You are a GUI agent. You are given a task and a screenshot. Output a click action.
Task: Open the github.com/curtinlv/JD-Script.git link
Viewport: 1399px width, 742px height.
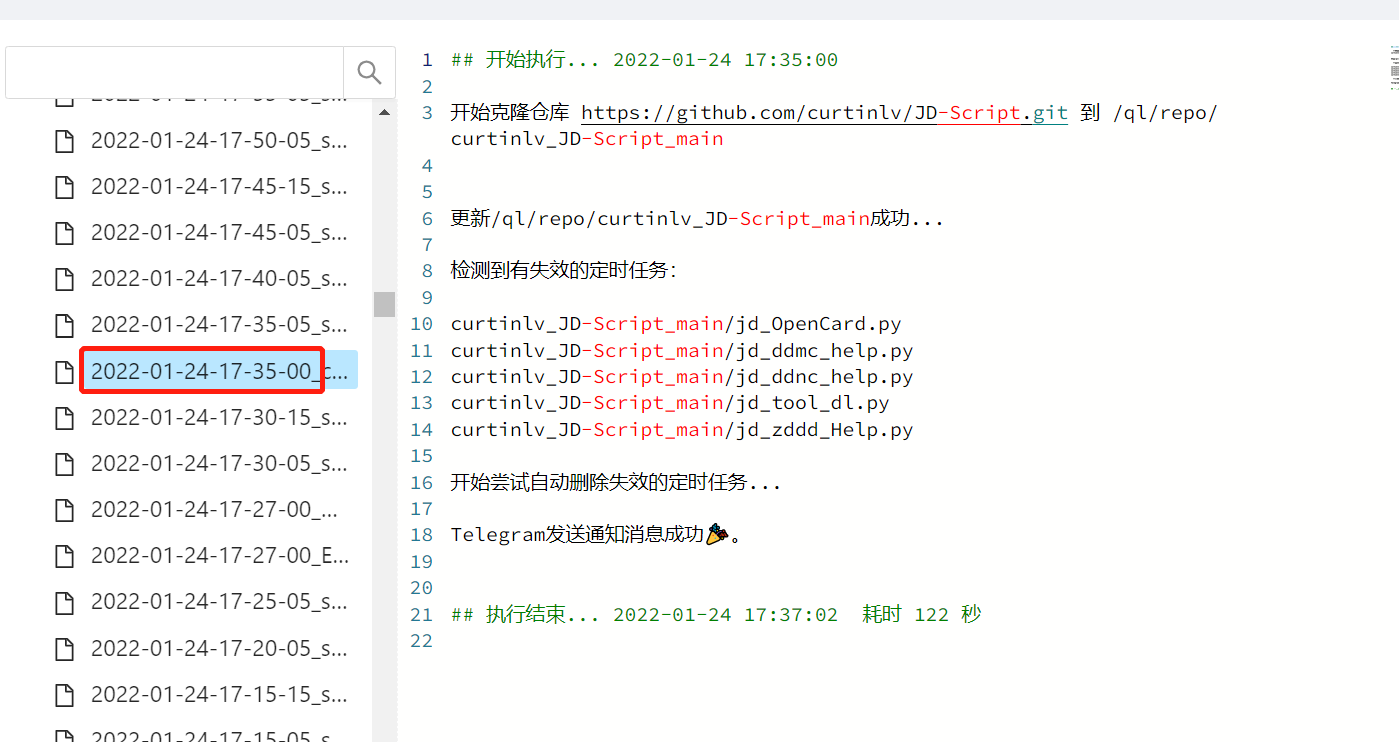pos(825,113)
